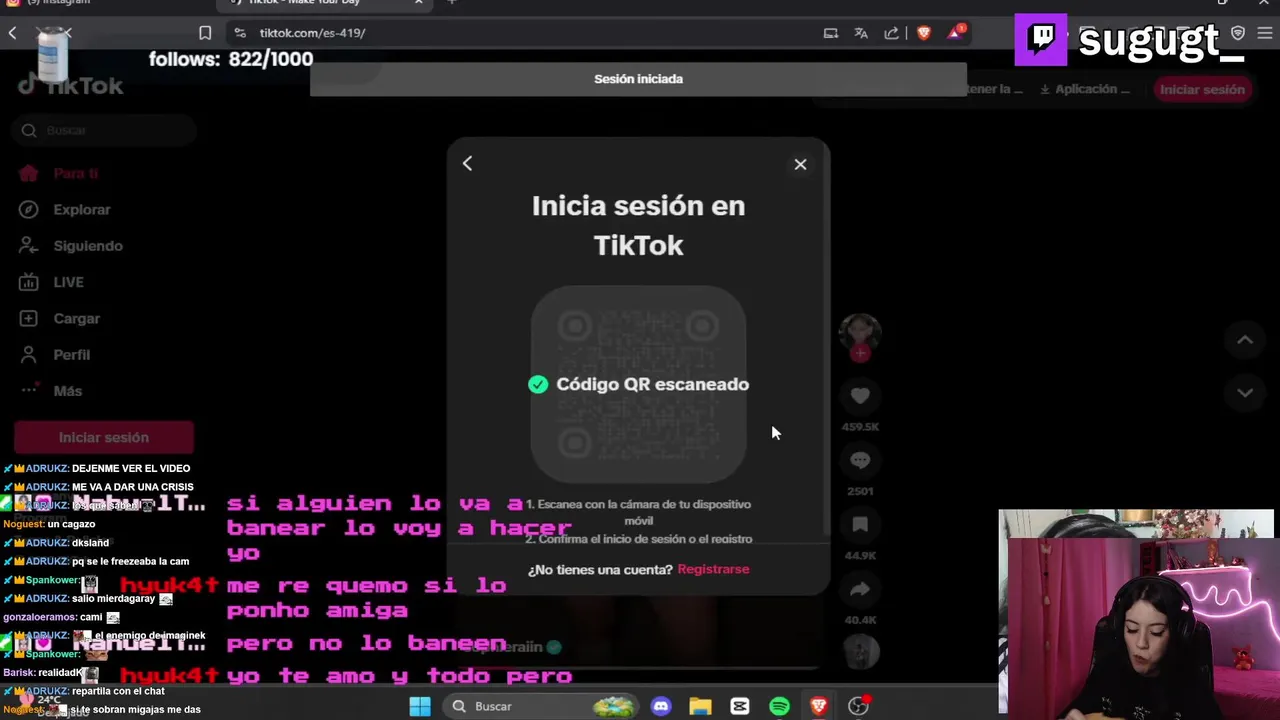Click the sidebar Iniciar sesión button
Screen dimensions: 1280x720
[103, 437]
